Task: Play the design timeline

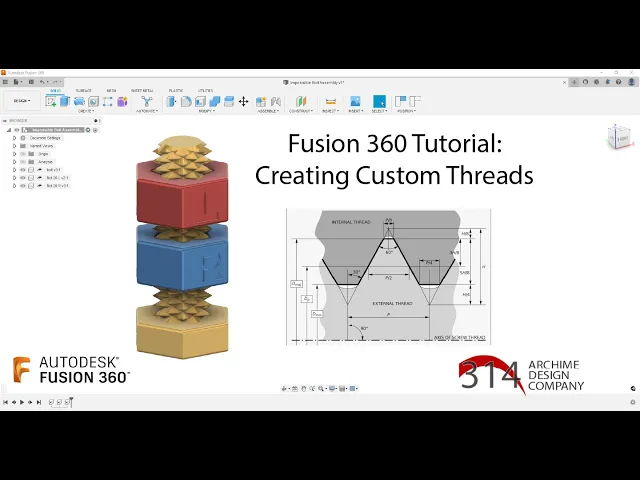Action: tap(22, 402)
